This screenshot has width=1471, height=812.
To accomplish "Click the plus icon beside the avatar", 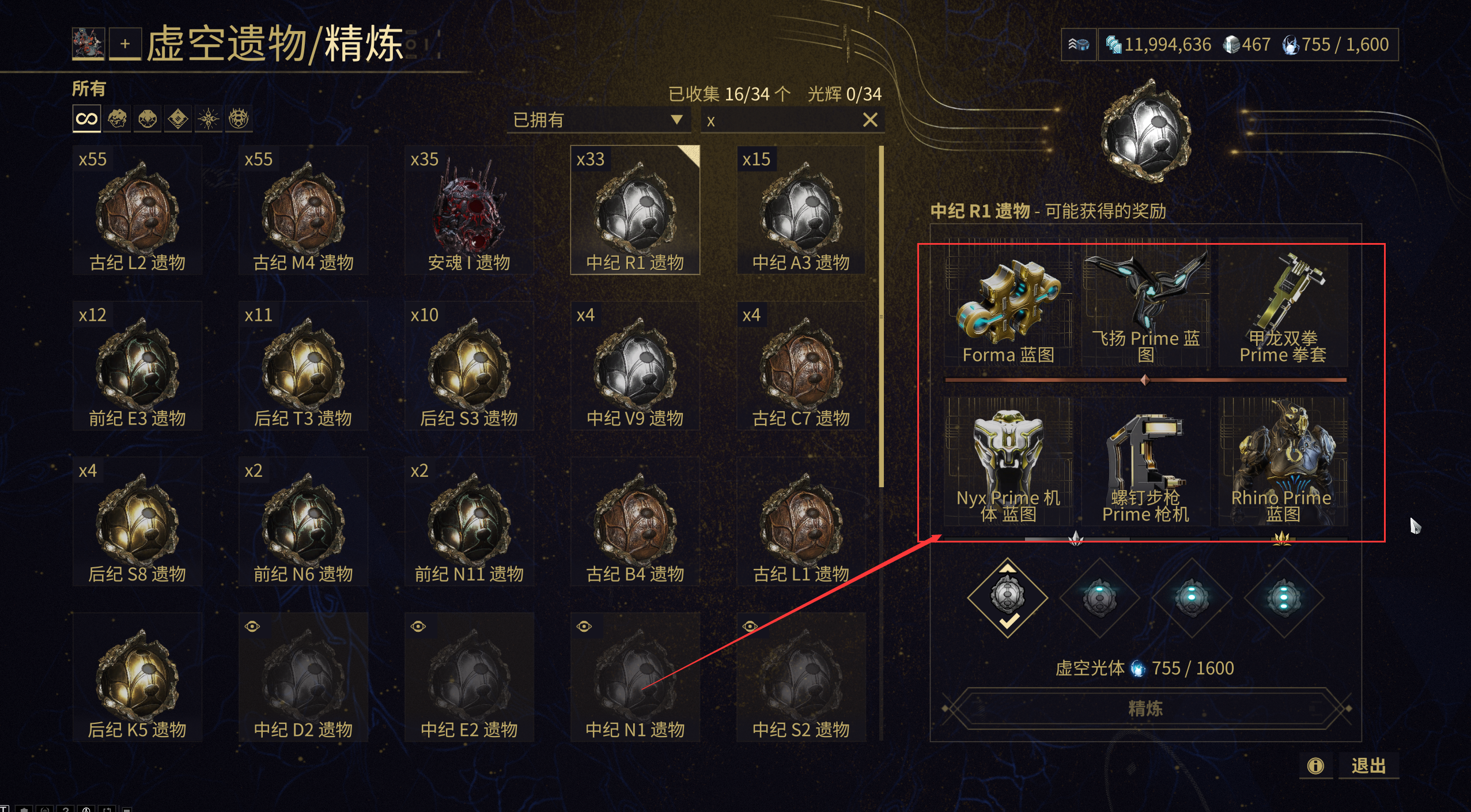I will point(125,44).
